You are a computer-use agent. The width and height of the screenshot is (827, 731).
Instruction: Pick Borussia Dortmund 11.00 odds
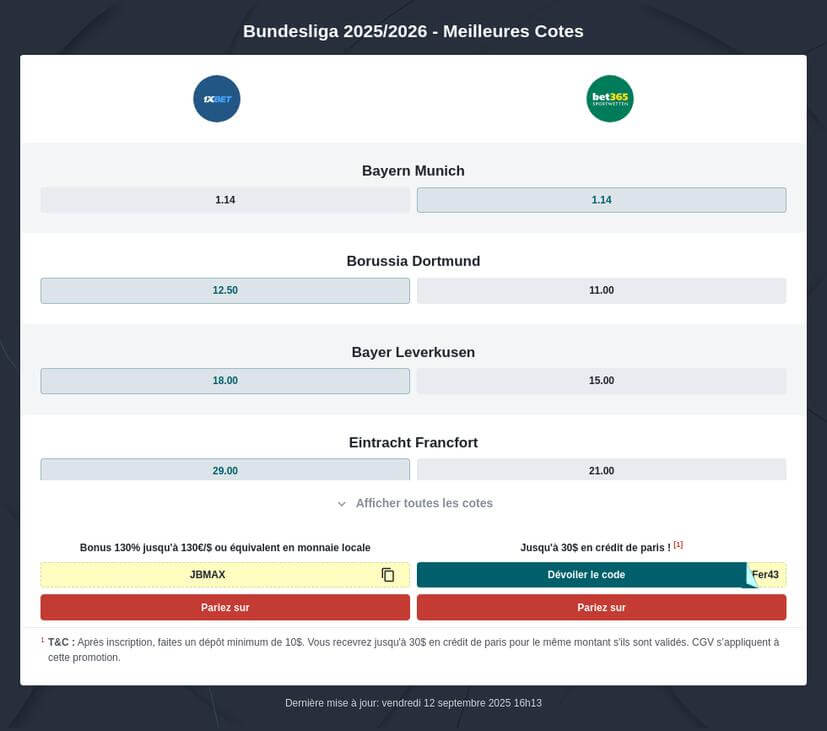pos(601,291)
